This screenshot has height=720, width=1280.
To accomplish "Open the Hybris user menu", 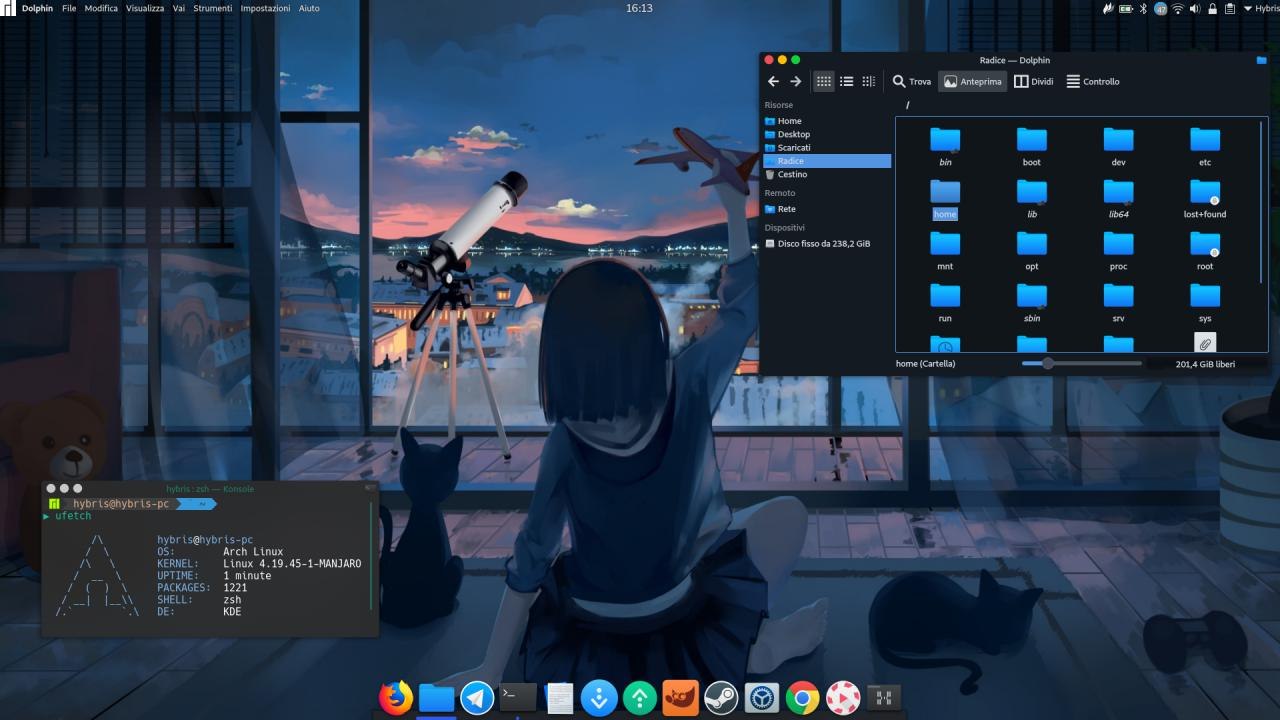I will [x=1267, y=8].
